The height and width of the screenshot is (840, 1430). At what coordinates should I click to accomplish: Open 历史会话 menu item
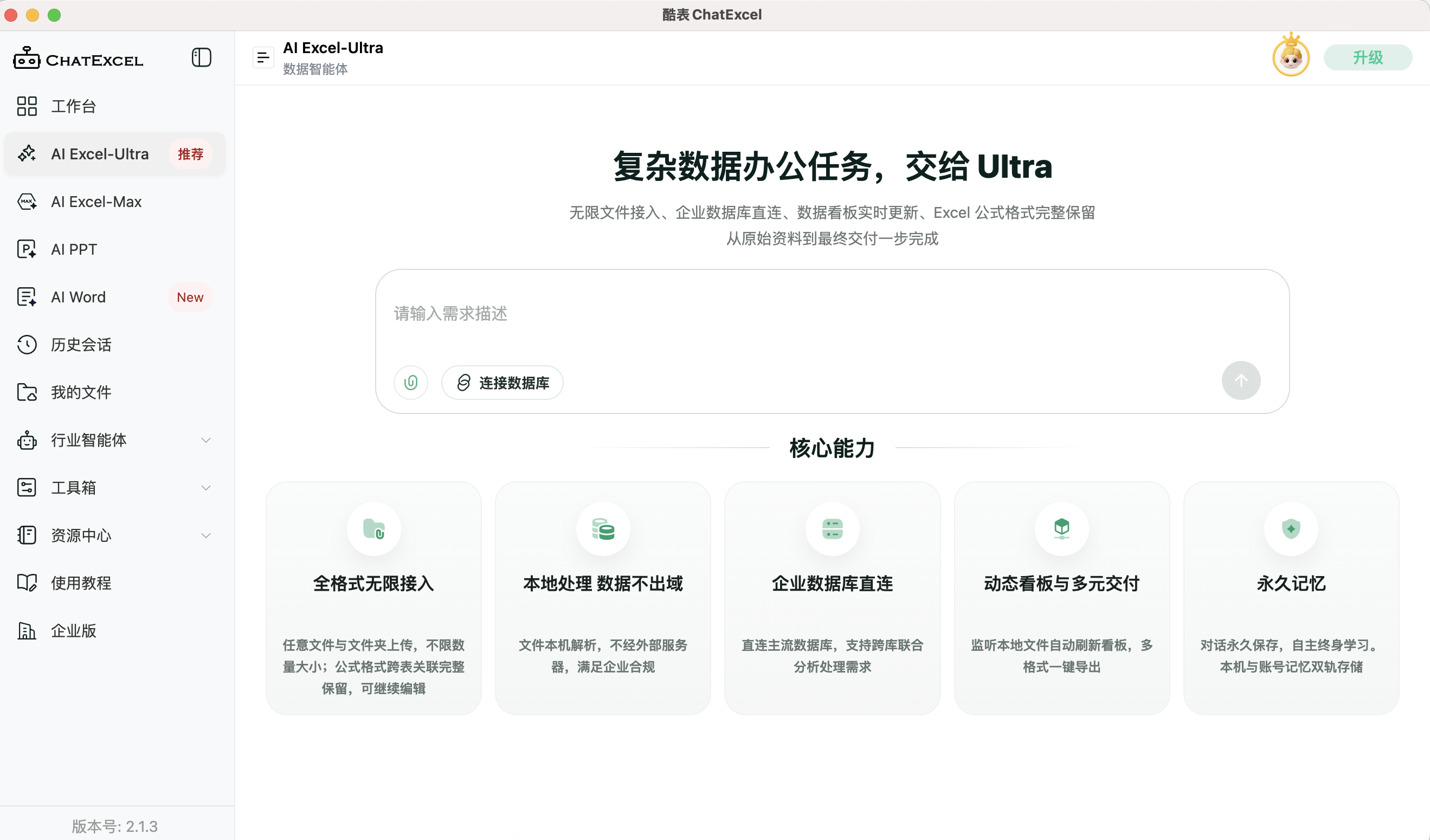pos(115,344)
